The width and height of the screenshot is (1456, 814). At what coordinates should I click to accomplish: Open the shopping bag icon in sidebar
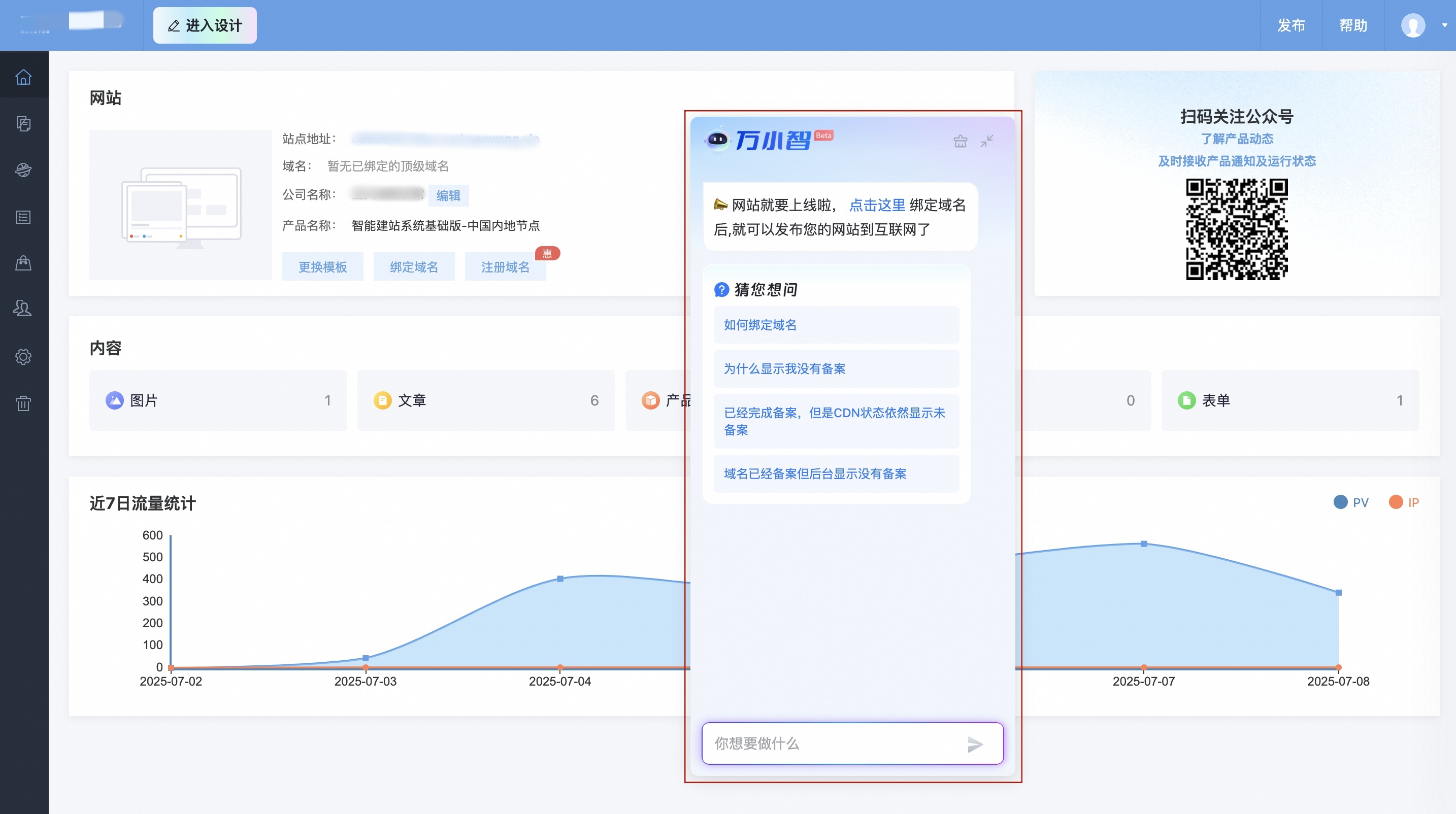point(23,263)
